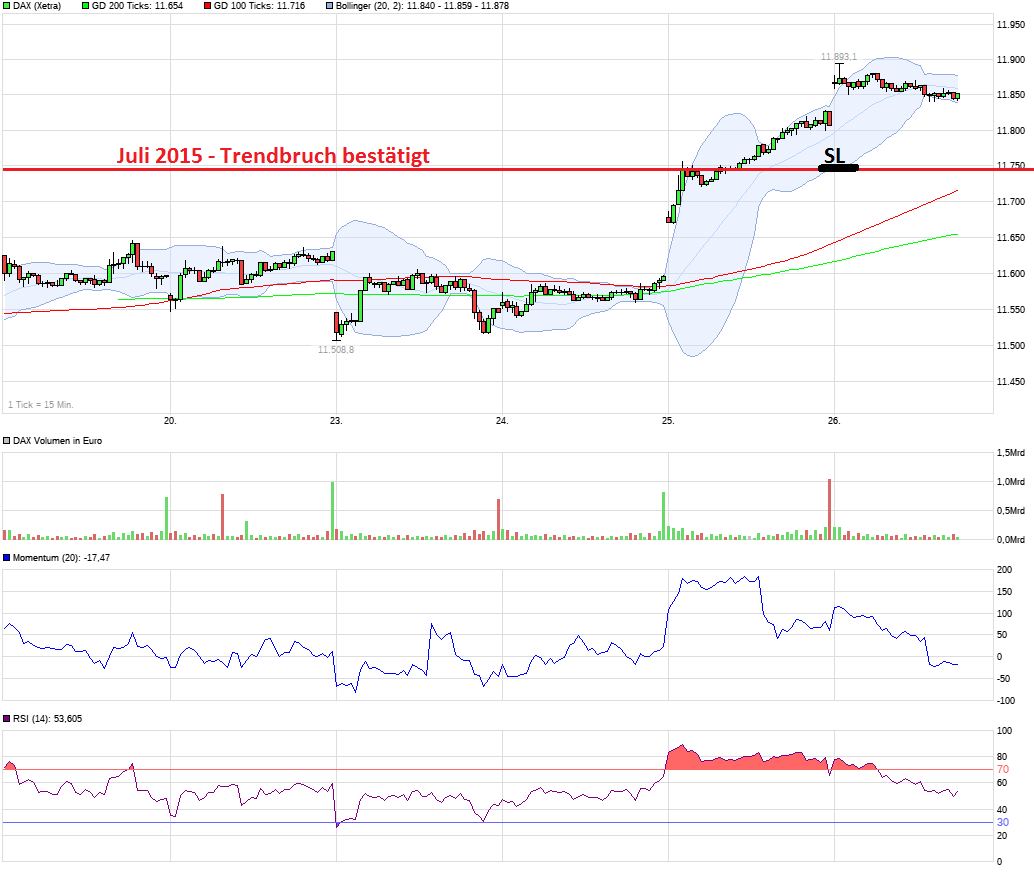Click the date label 23. on the axis

[336, 421]
